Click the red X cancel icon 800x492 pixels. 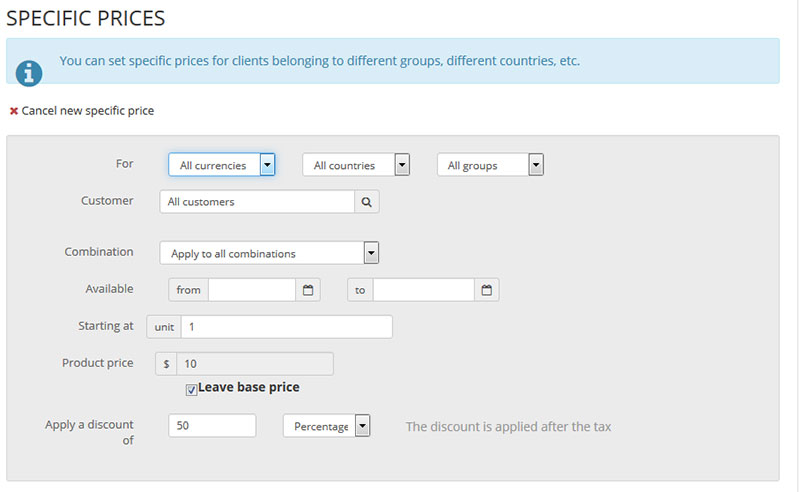14,111
